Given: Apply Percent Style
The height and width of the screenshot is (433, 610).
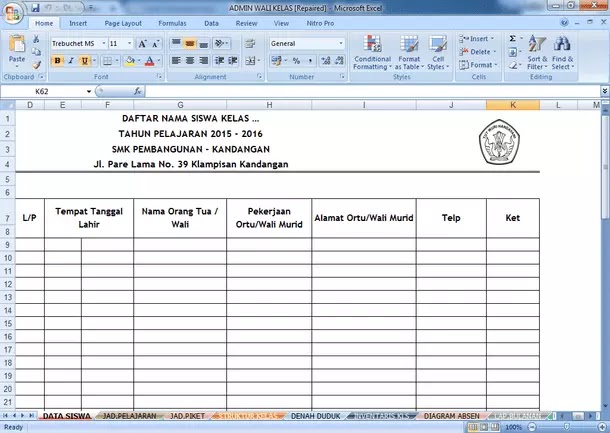Looking at the screenshot, I should click(x=296, y=61).
